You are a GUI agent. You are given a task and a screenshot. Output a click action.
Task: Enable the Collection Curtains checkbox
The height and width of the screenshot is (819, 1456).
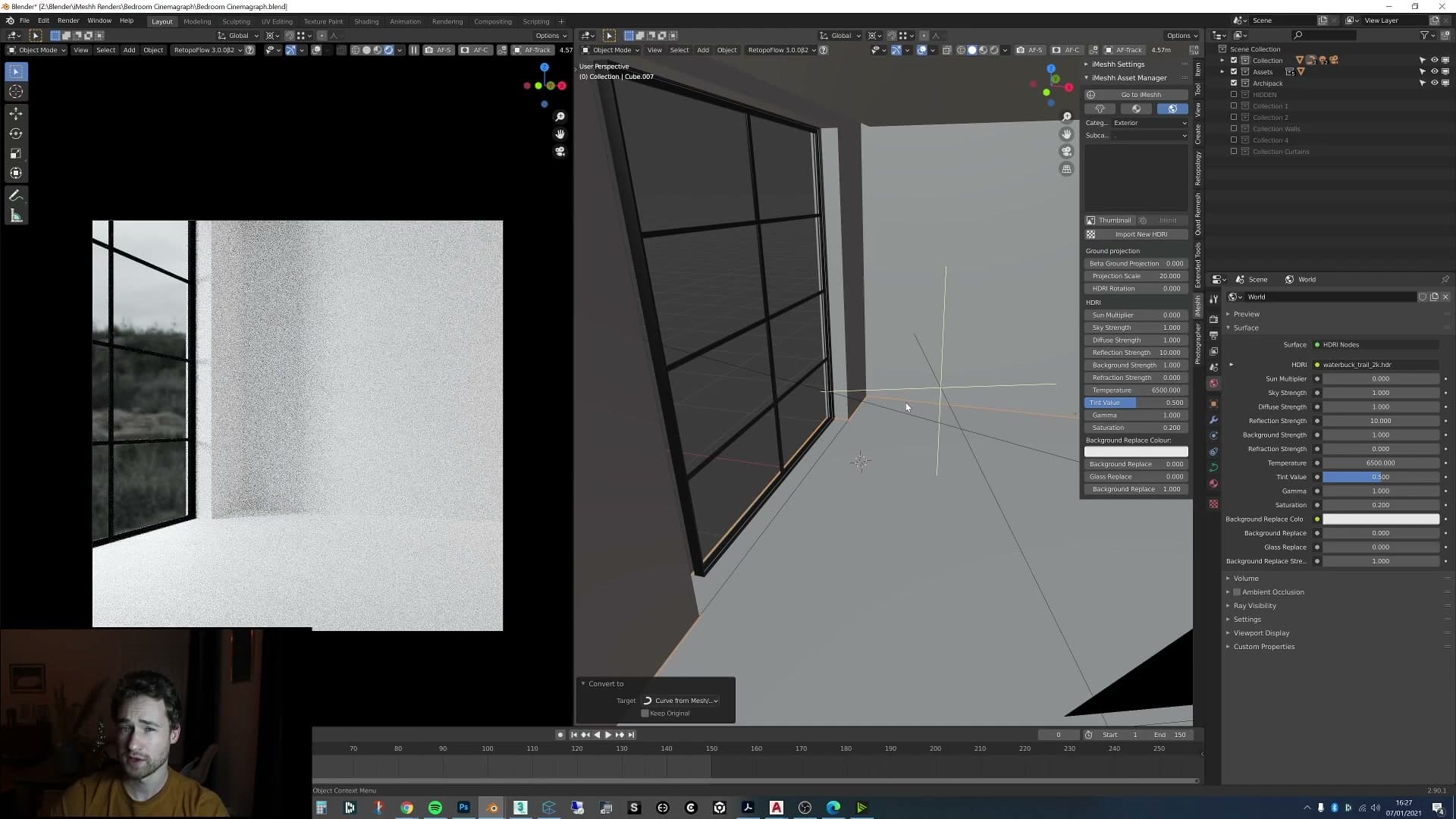click(x=1234, y=152)
